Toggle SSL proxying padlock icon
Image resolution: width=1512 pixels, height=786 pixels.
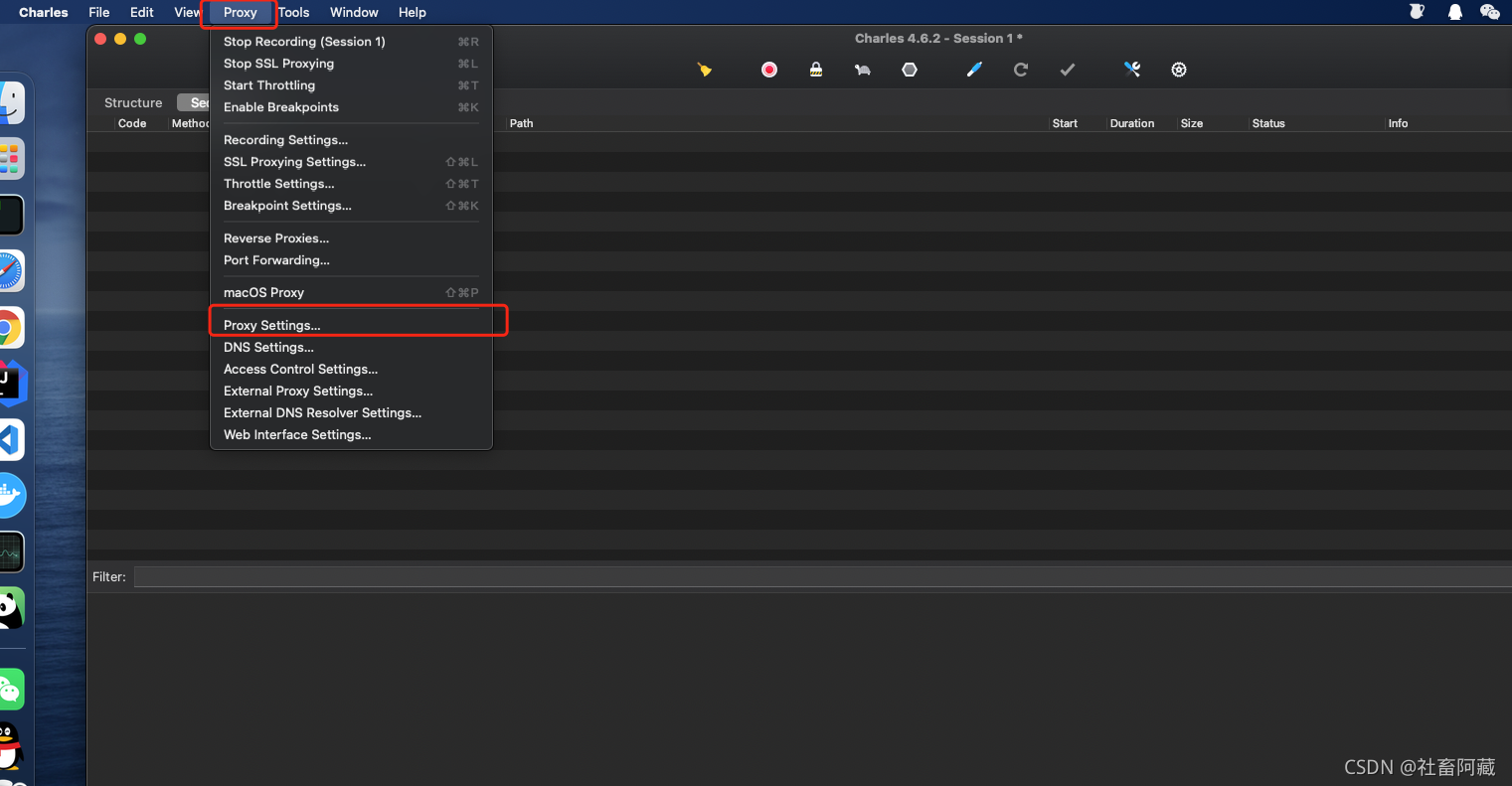(816, 70)
